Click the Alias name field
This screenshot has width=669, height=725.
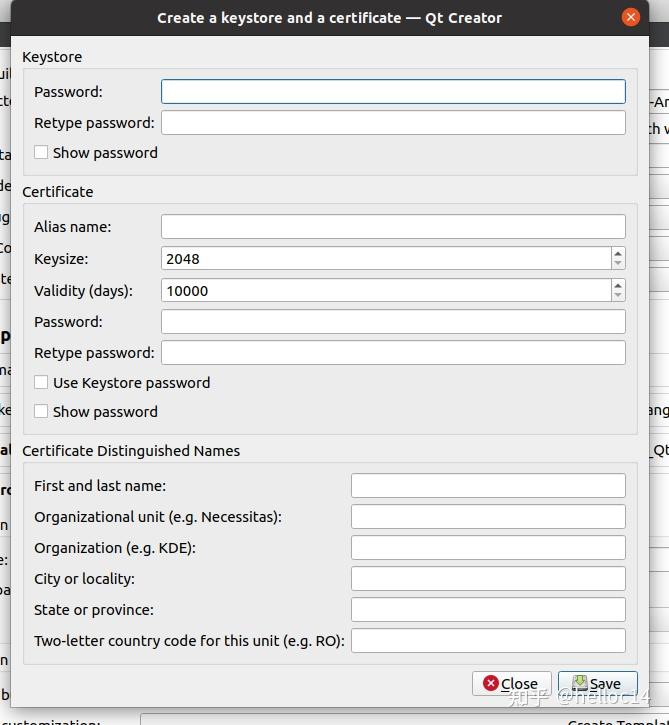(393, 227)
